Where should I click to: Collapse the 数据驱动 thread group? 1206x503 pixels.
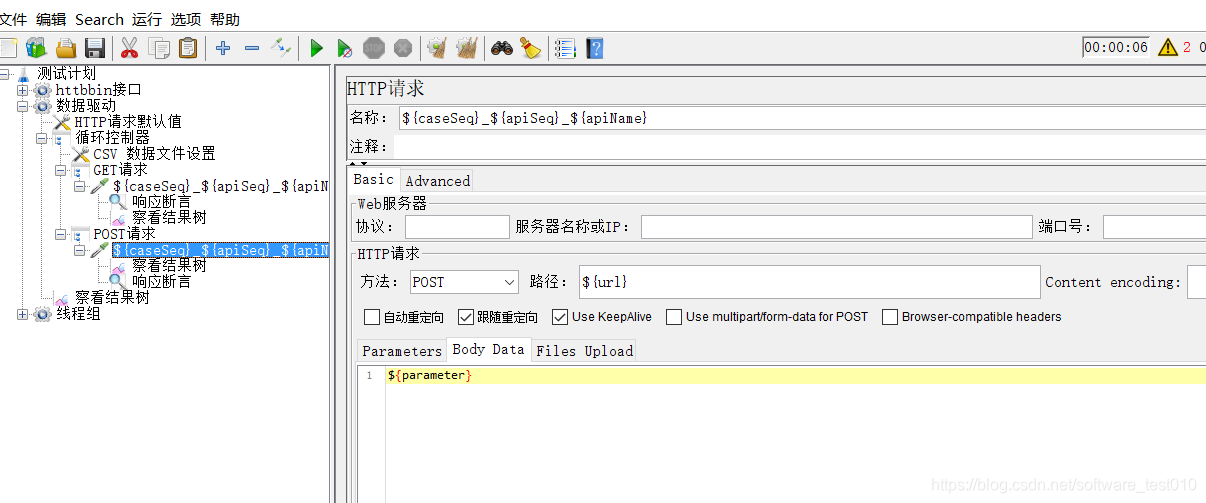point(23,106)
